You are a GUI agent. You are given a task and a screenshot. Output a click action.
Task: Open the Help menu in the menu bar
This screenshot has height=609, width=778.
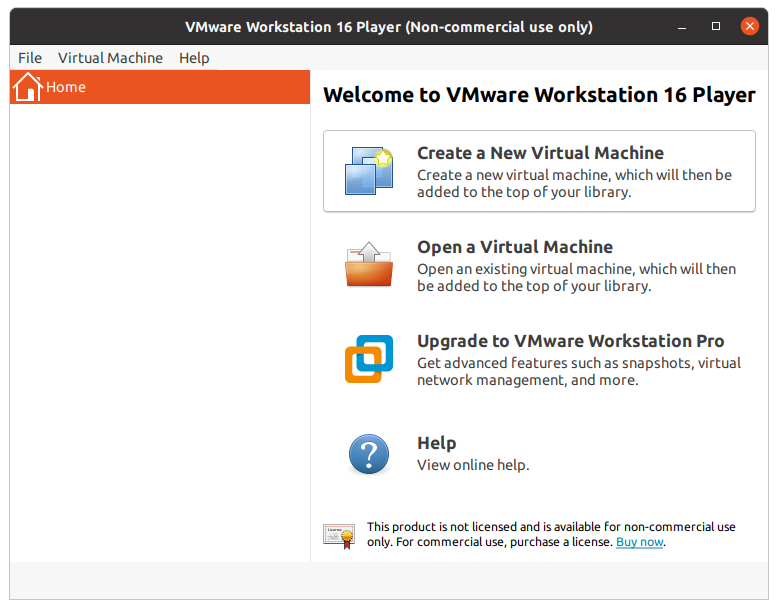pos(194,58)
